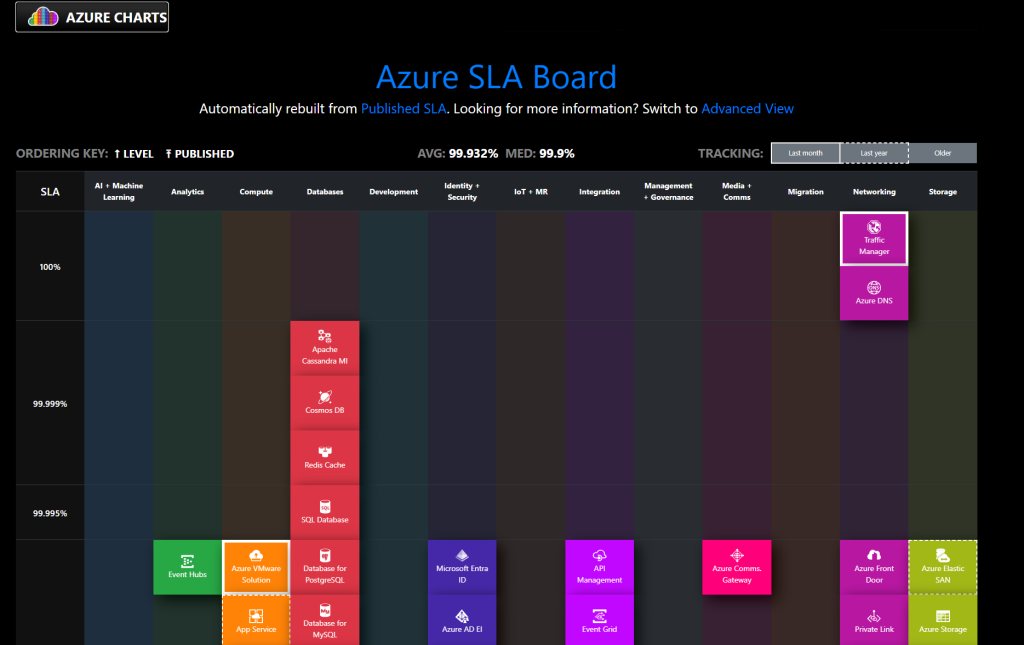Select the Apache Cassandra MI tile
This screenshot has width=1024, height=645.
pyautogui.click(x=325, y=348)
